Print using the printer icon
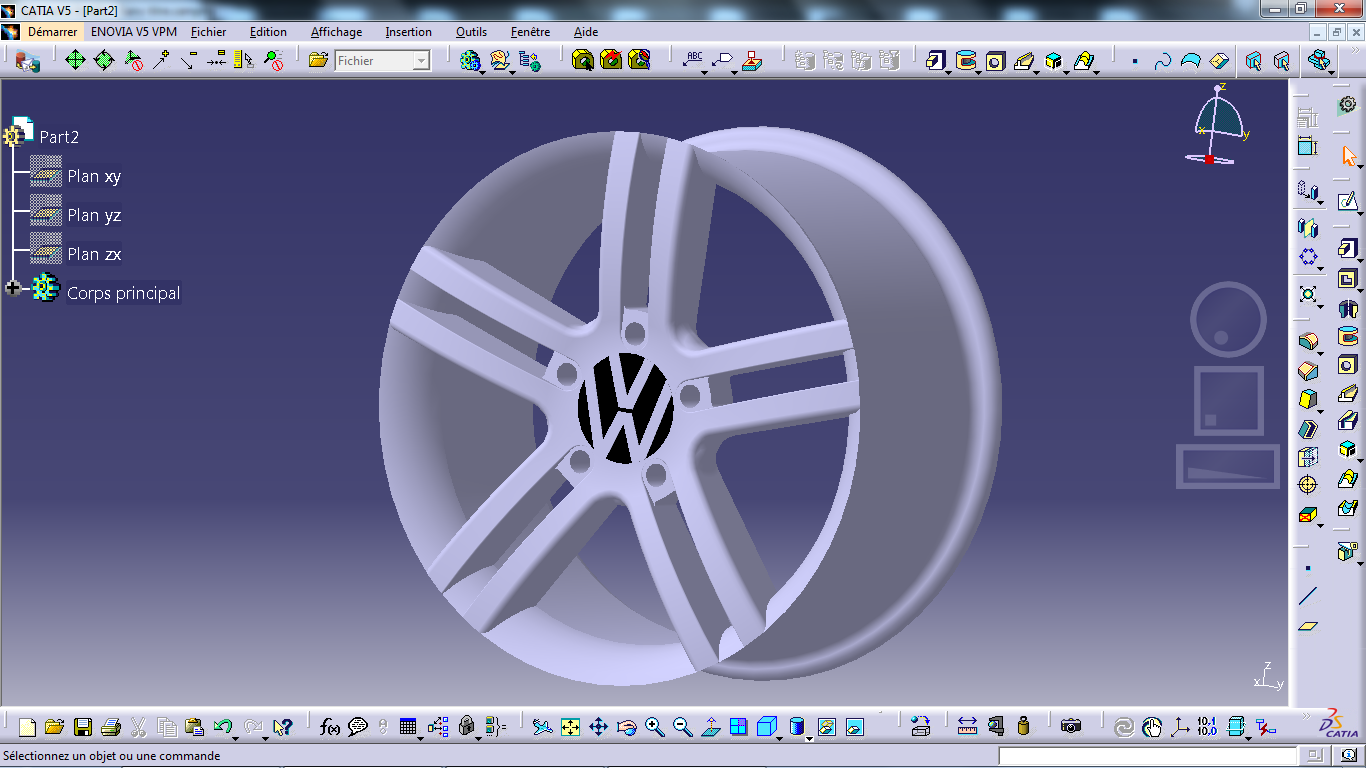1366x768 pixels. (111, 727)
